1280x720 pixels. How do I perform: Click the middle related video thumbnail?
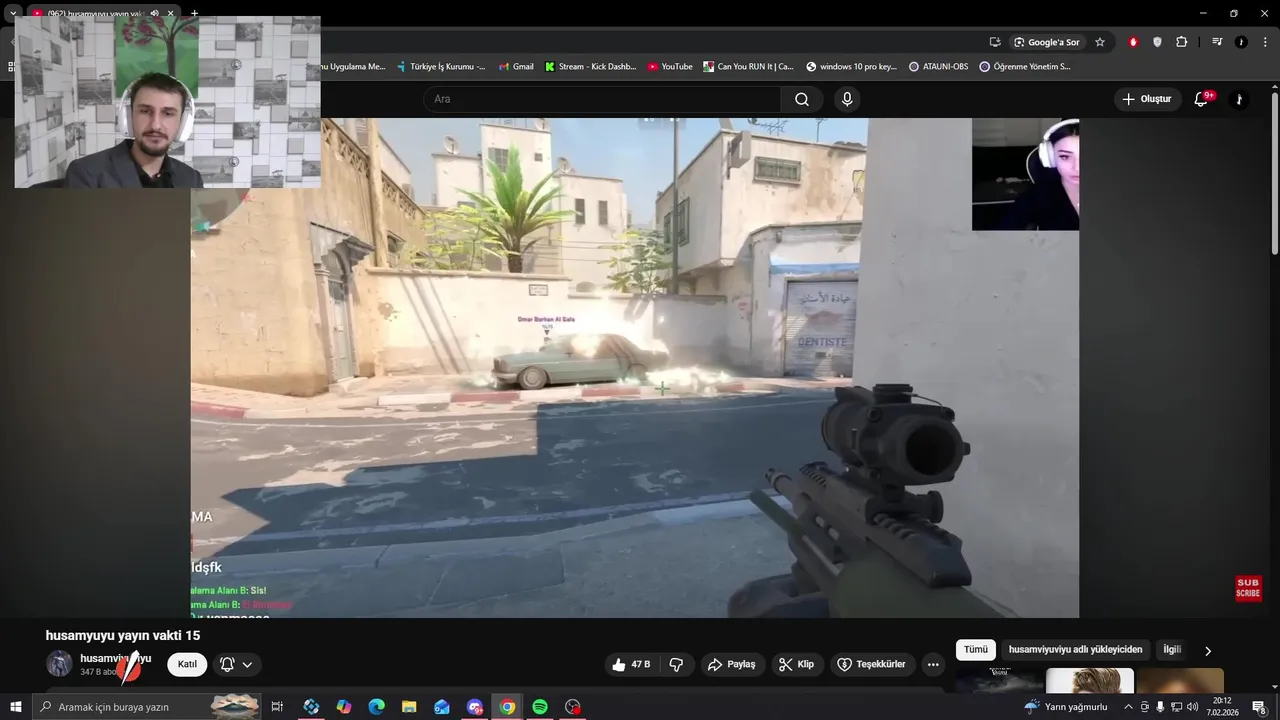point(1090,680)
